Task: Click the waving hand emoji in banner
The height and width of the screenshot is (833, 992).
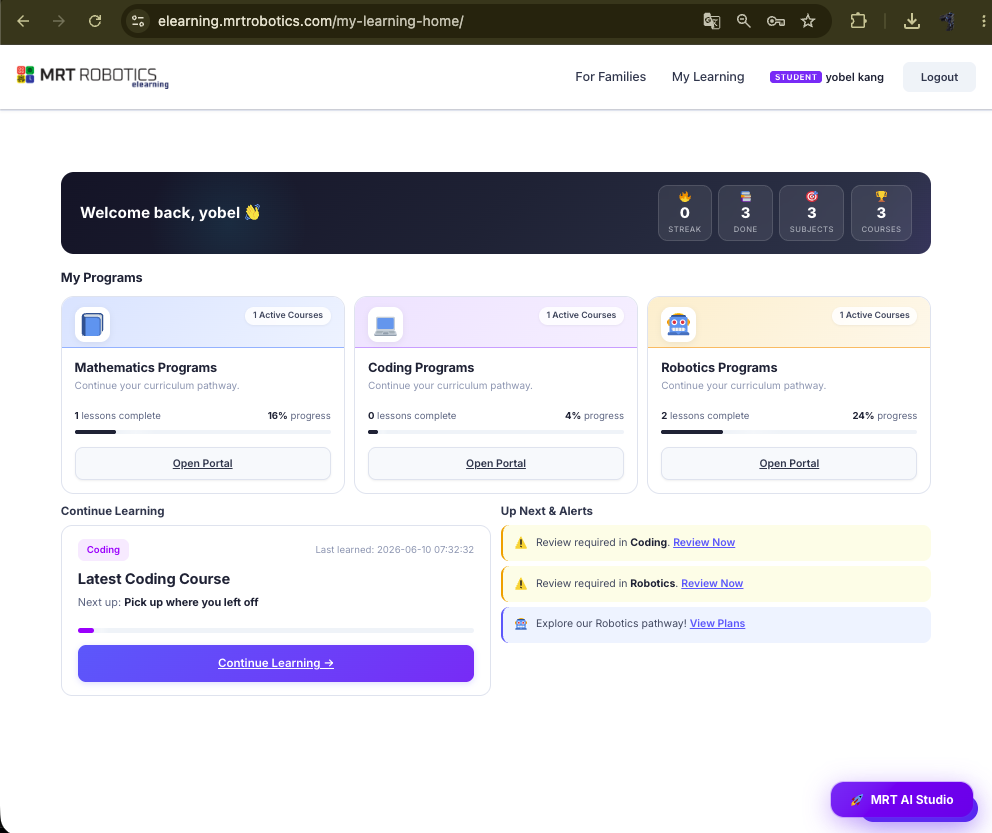Action: [252, 212]
